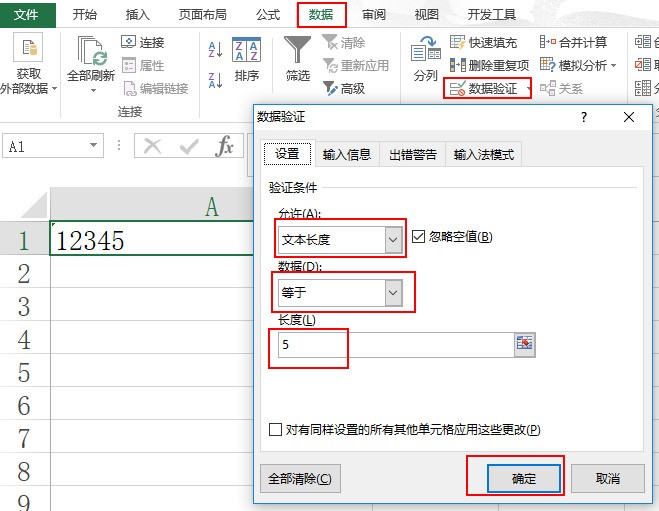Enable apply changes to all same-settings cells
This screenshot has height=511, width=659.
pos(276,430)
